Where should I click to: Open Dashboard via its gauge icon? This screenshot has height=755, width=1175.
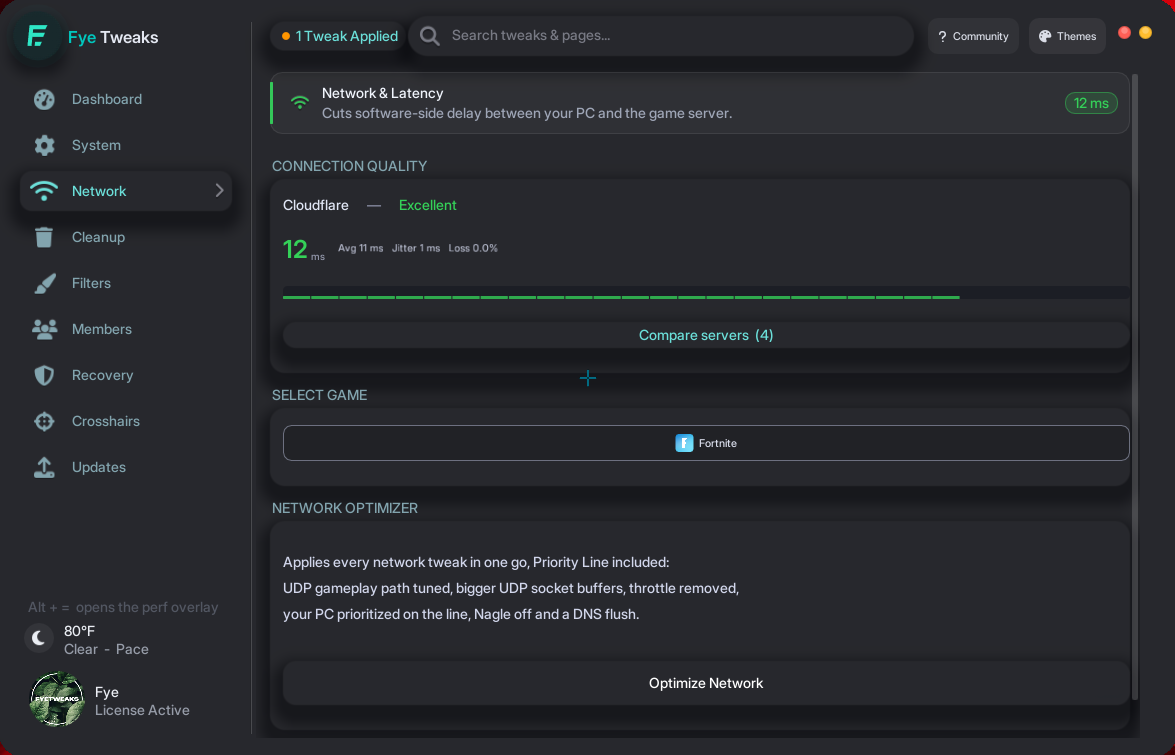point(44,99)
